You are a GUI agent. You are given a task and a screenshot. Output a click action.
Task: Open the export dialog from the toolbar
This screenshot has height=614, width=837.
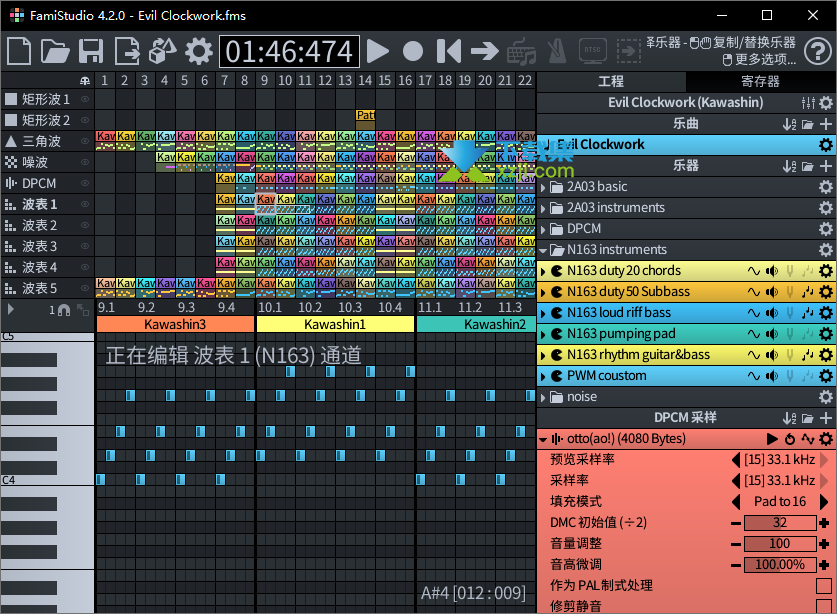tap(127, 51)
